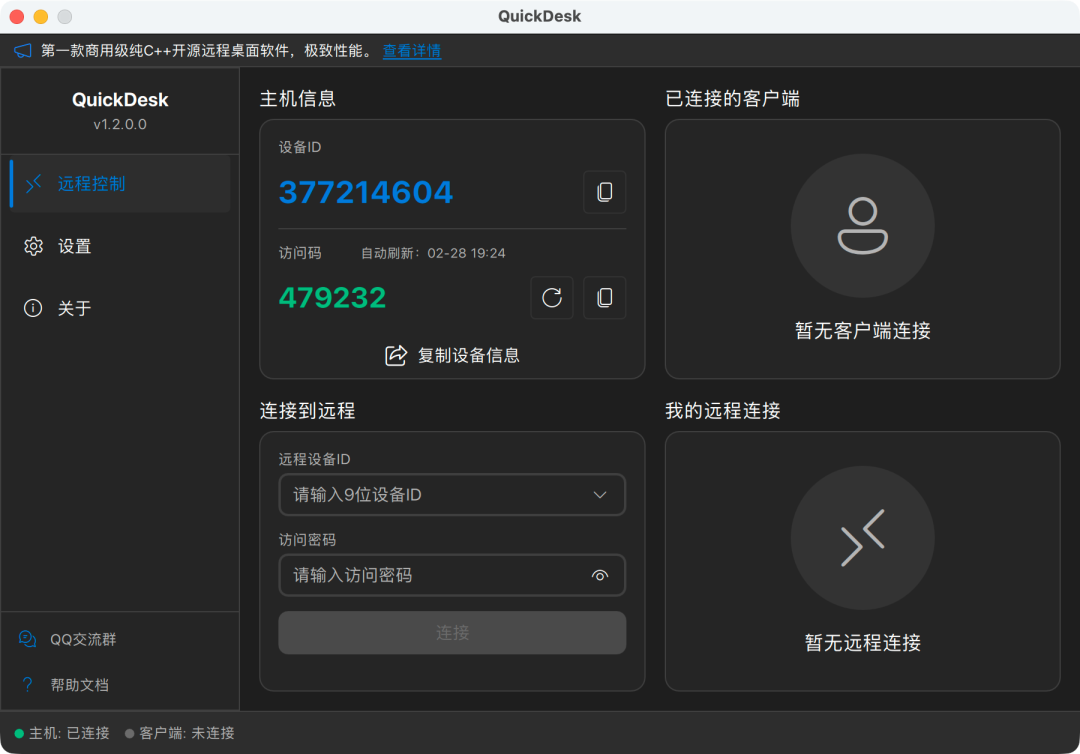Screen dimensions: 1080x754
Task: Click the 复制设备信息 button
Action: click(452, 355)
